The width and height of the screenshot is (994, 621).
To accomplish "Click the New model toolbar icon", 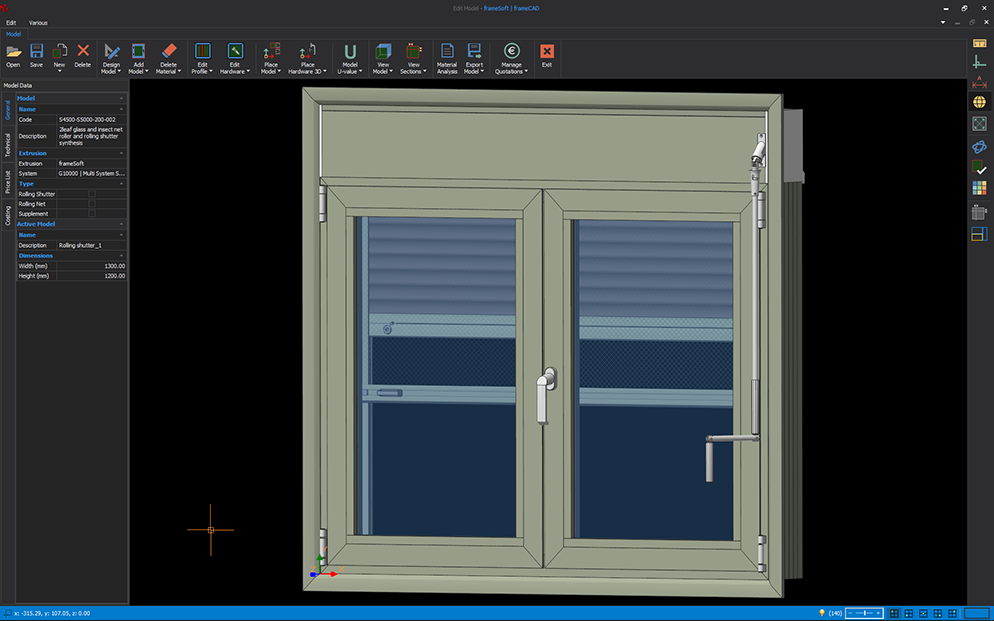I will [60, 51].
